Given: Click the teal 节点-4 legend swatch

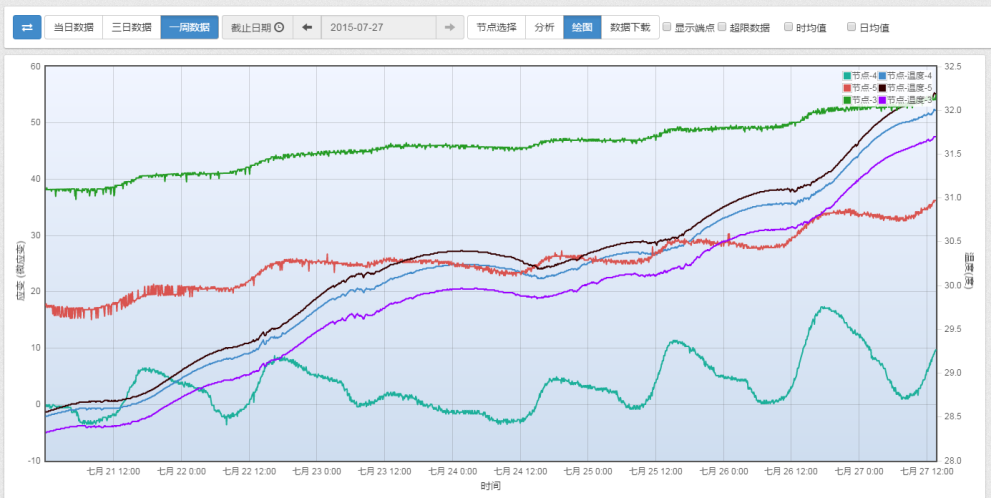Looking at the screenshot, I should [847, 76].
